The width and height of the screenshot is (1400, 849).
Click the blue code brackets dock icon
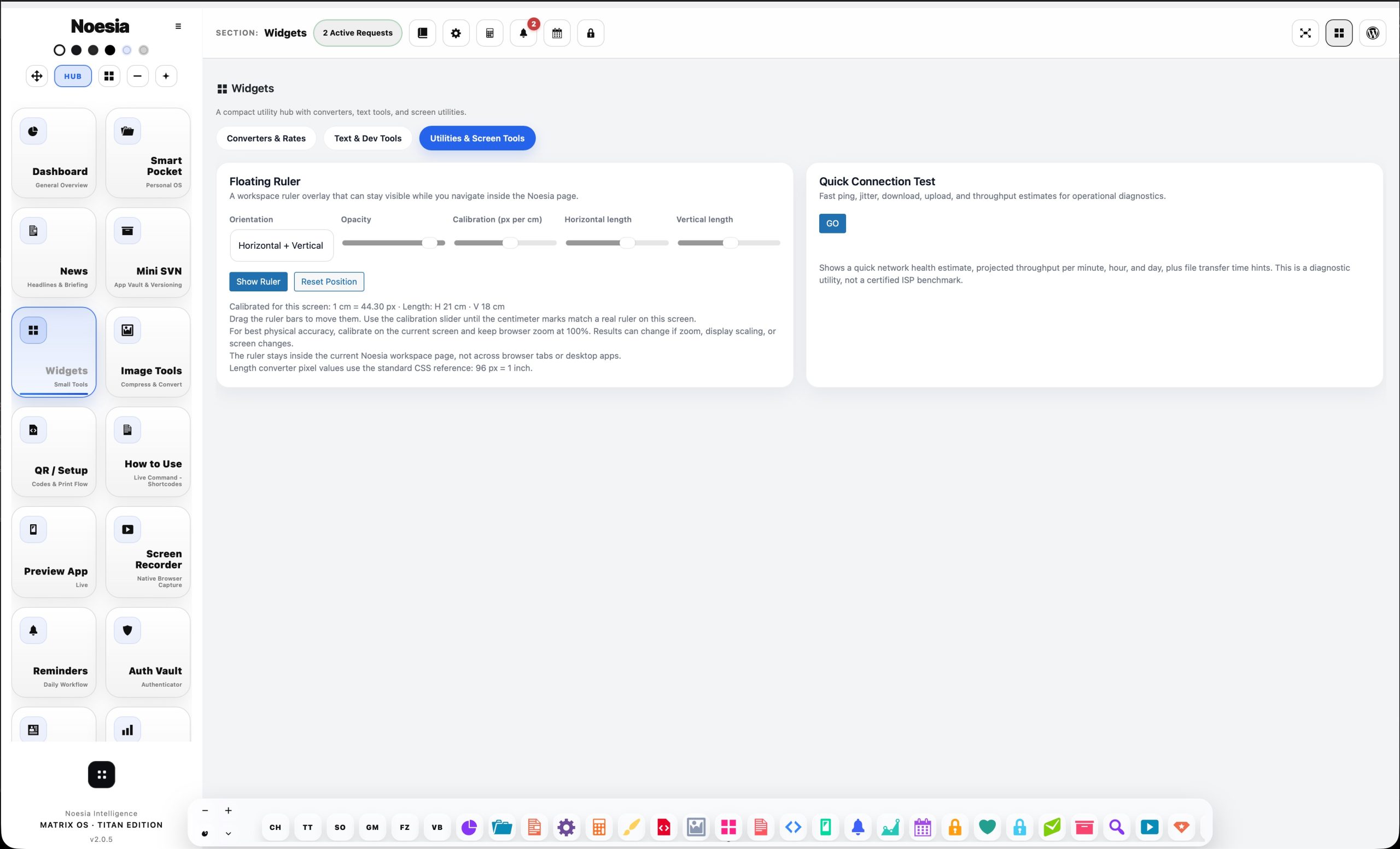click(x=792, y=828)
